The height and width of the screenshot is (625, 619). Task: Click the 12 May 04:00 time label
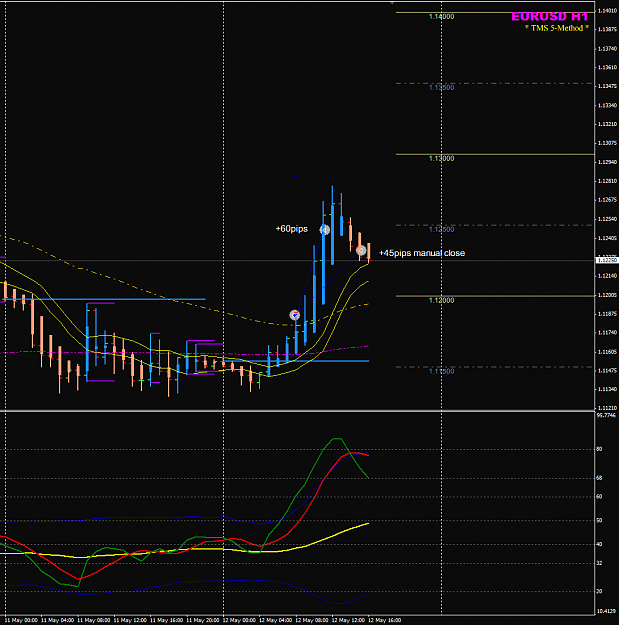coord(275,620)
